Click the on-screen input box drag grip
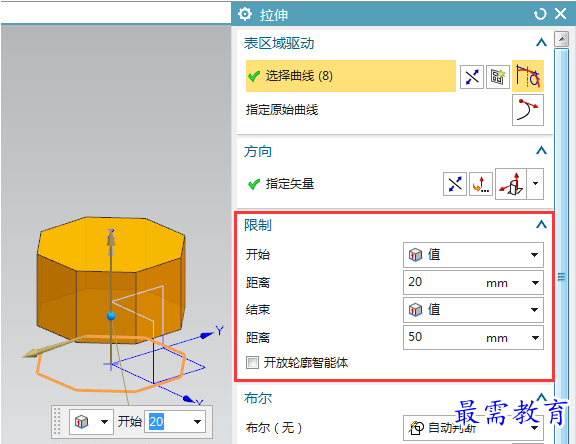The image size is (576, 444). coord(57,422)
